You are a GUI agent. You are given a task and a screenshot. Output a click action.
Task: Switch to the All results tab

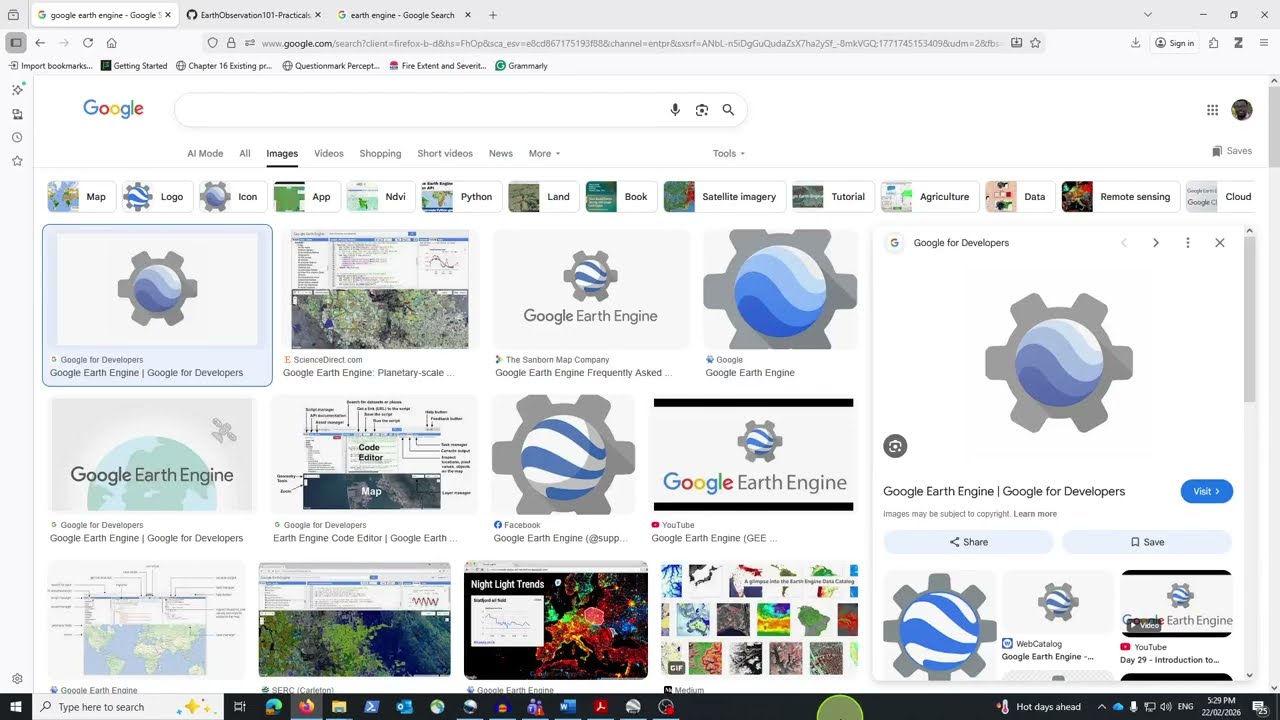pyautogui.click(x=244, y=153)
